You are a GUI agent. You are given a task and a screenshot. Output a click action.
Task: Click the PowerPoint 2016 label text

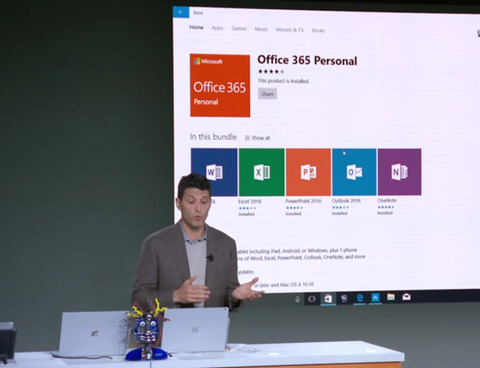(303, 201)
